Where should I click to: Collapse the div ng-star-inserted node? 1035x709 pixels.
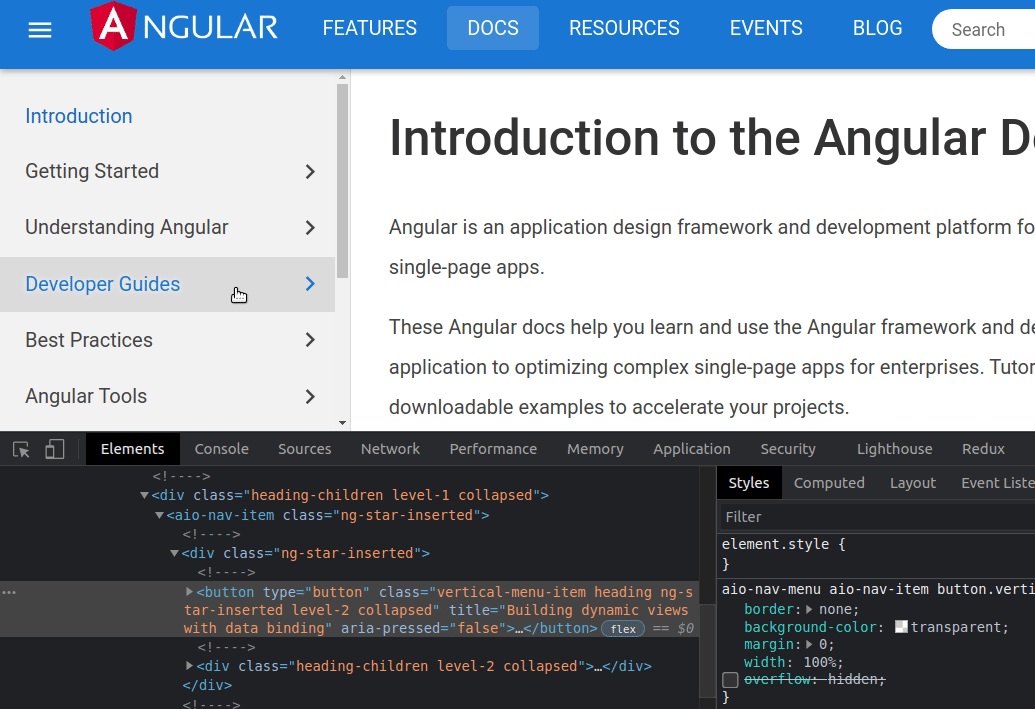[x=174, y=553]
